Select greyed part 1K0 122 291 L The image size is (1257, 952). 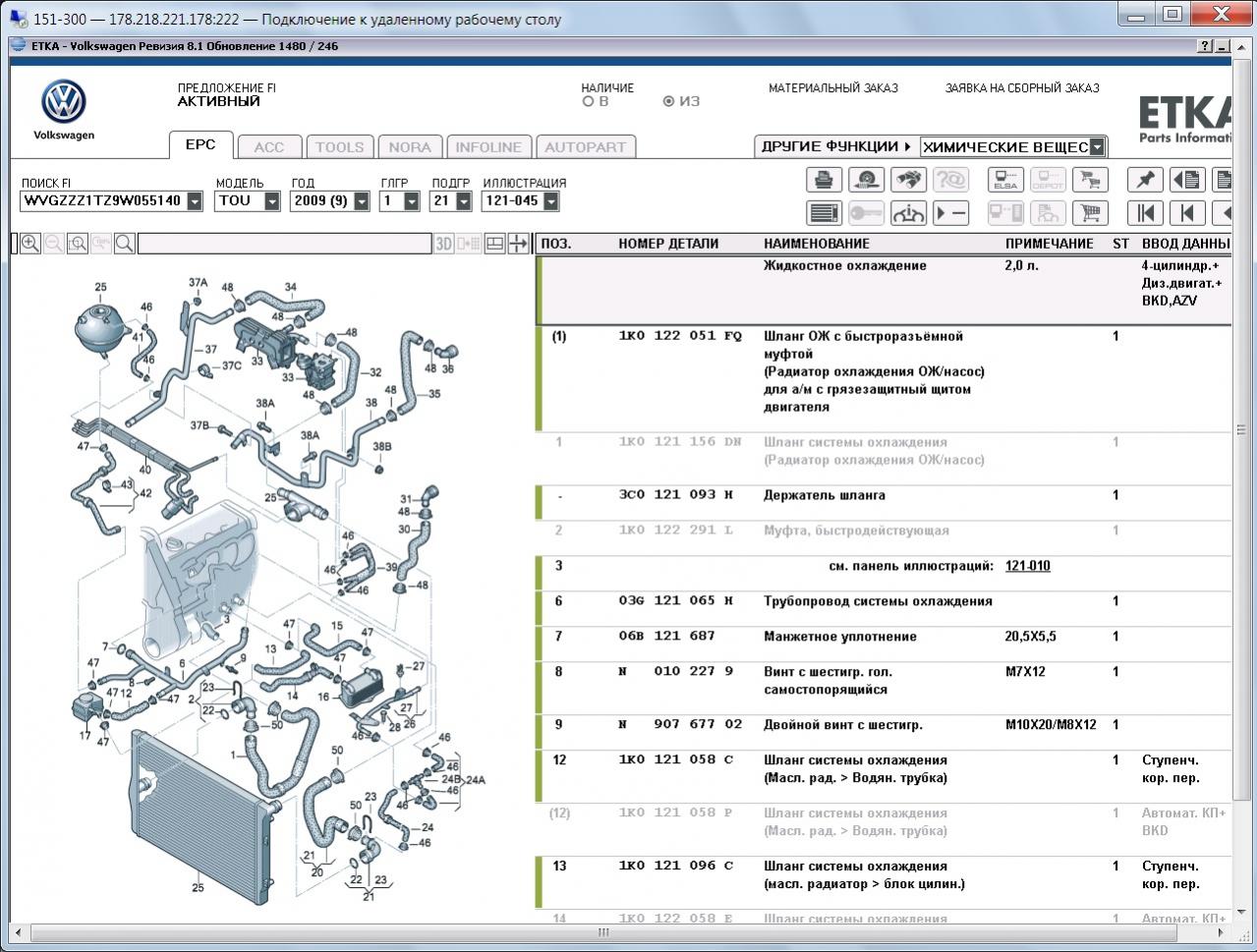676,531
